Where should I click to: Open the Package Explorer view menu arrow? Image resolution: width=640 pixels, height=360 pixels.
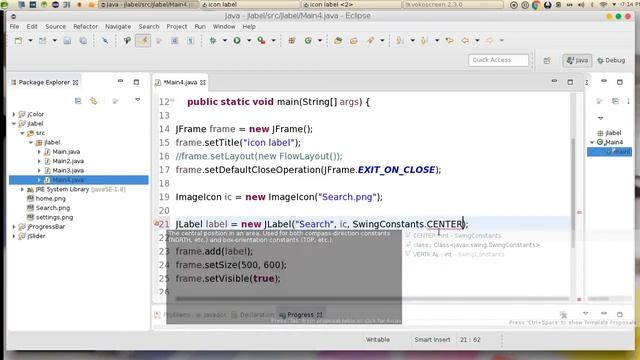pos(138,100)
